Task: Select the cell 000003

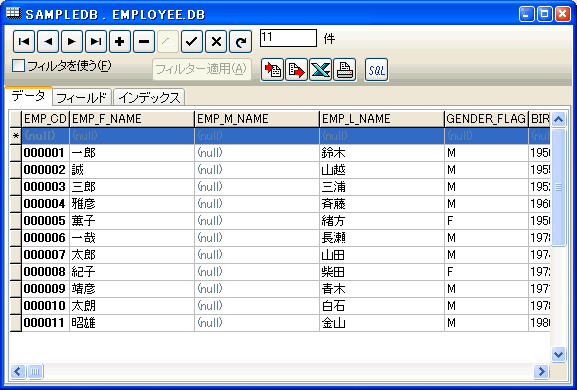Action: [x=45, y=187]
